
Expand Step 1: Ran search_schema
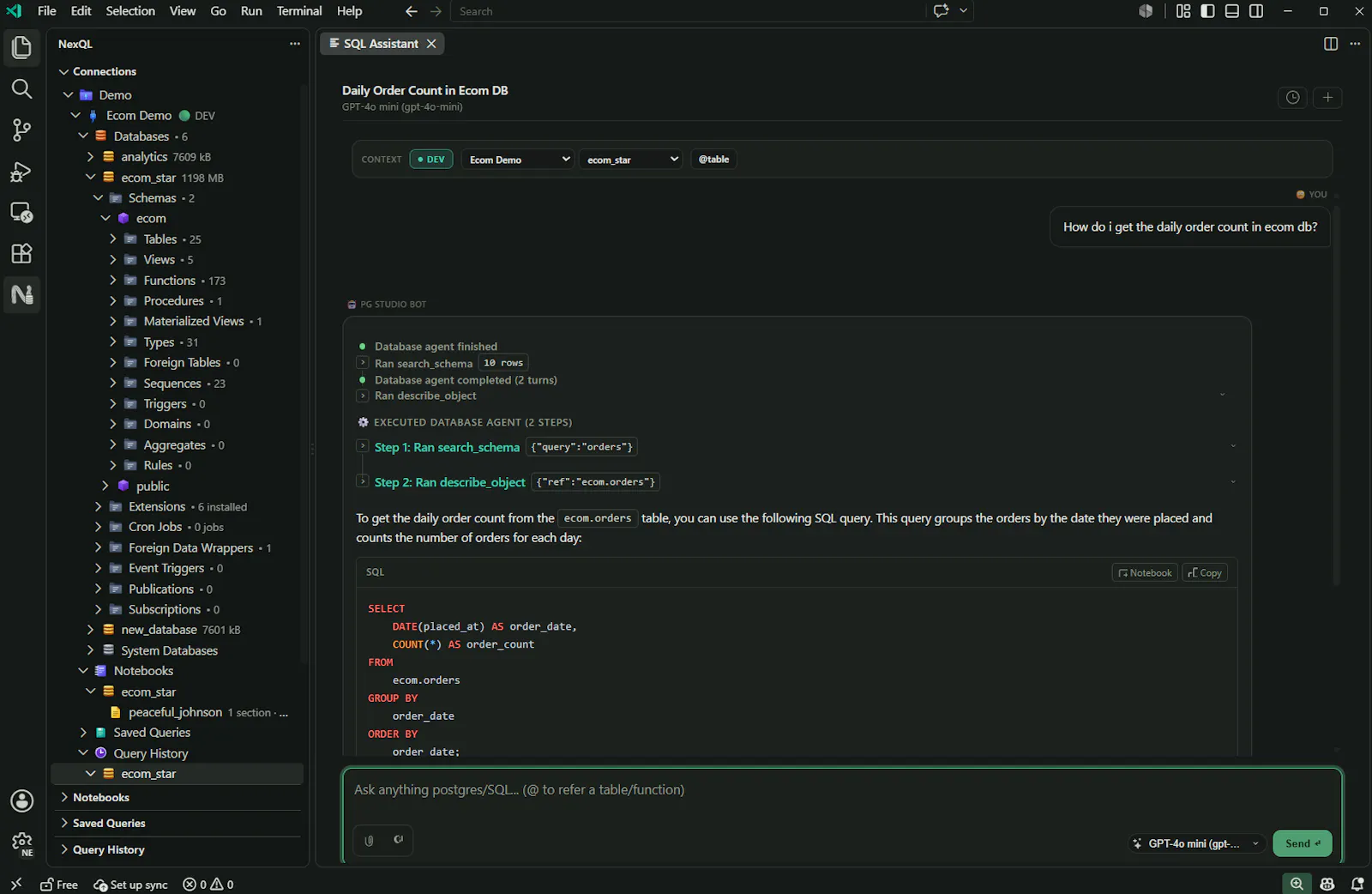coord(364,446)
